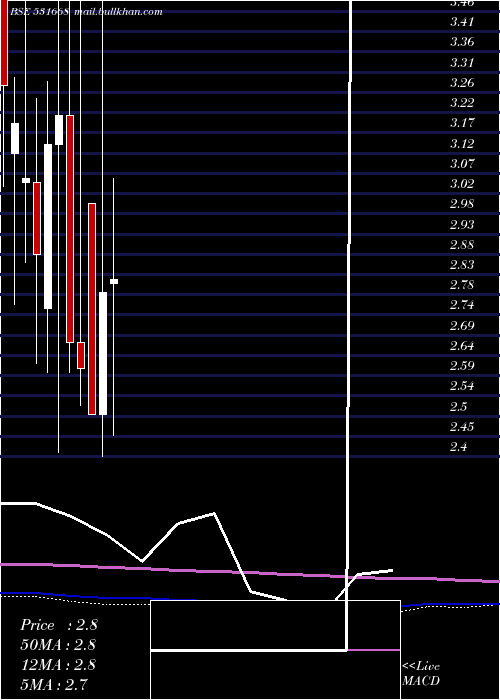Click the 2.4 price axis label
The width and height of the screenshot is (500, 700).
coord(458,446)
